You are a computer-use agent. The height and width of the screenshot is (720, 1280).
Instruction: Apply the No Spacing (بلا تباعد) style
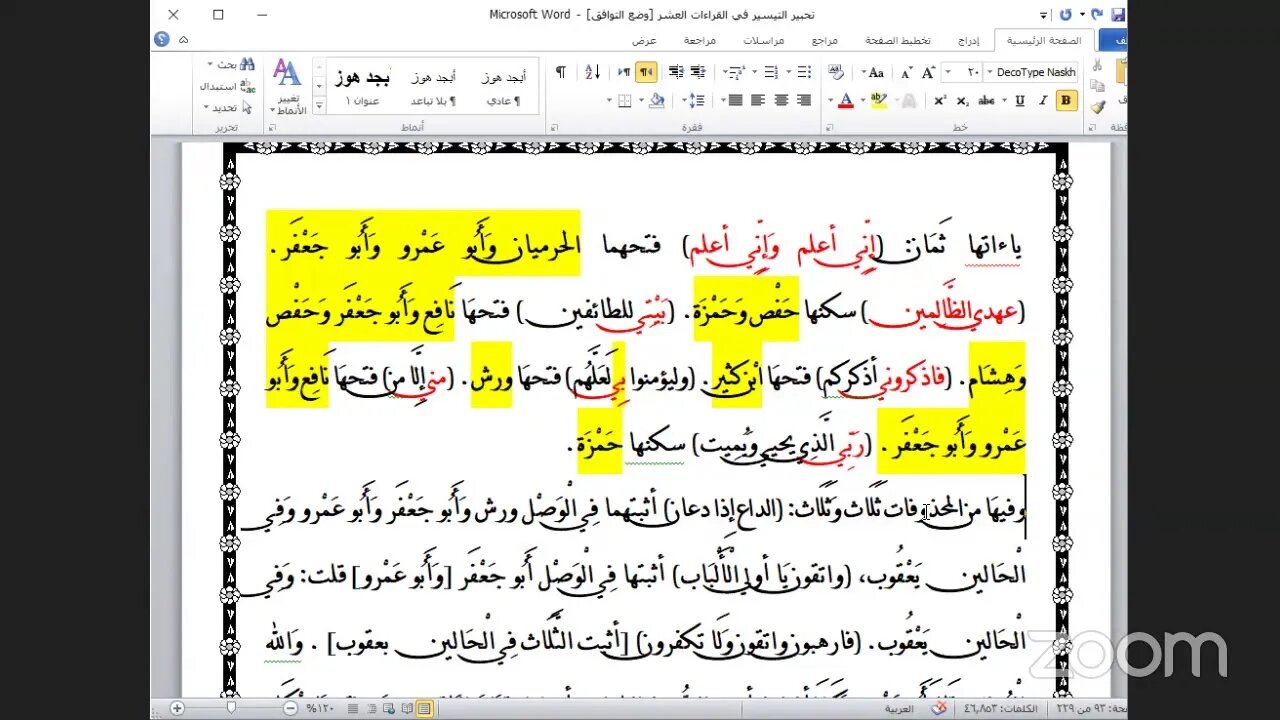(433, 86)
